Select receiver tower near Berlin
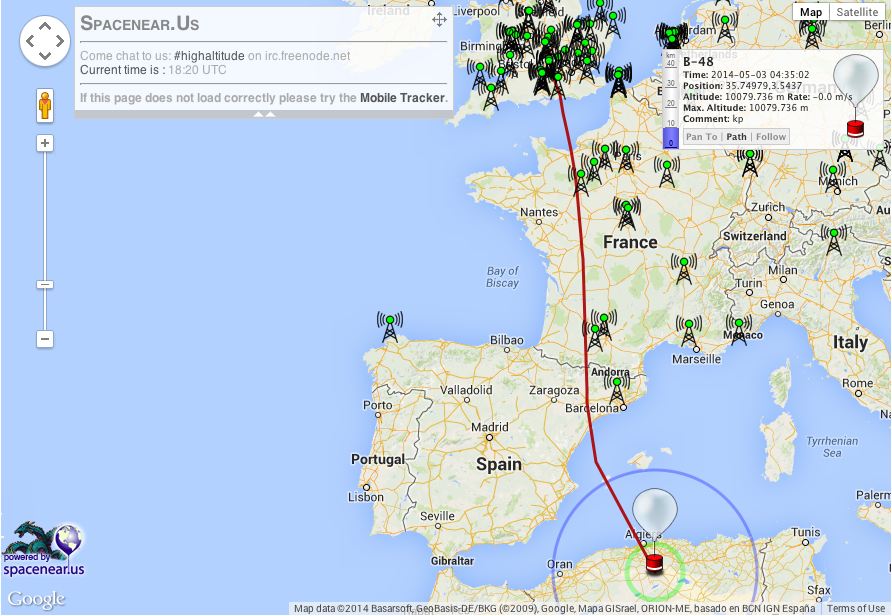Image resolution: width=892 pixels, height=616 pixels. 812,34
